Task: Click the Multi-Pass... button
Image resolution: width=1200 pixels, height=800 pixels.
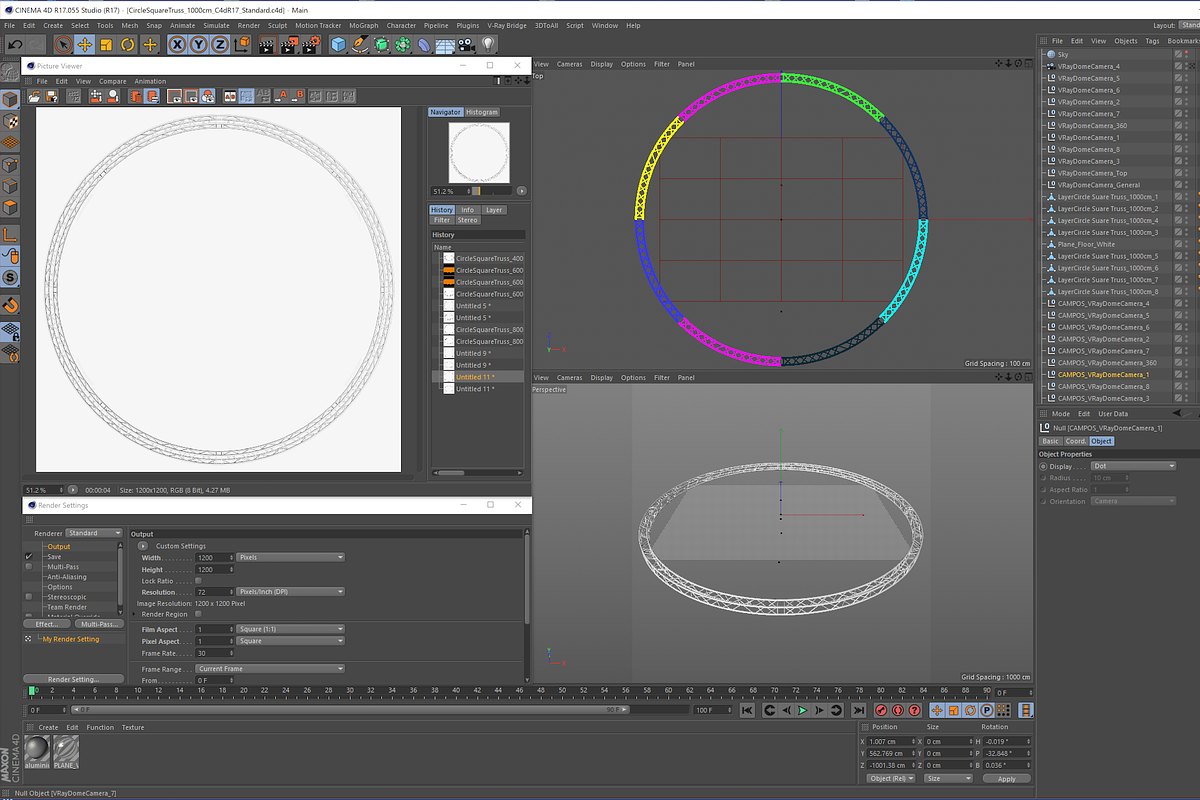Action: [x=97, y=623]
